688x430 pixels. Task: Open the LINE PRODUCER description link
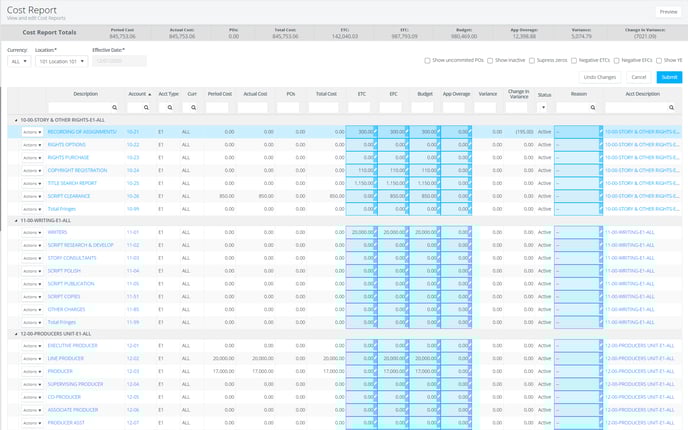[x=66, y=358]
